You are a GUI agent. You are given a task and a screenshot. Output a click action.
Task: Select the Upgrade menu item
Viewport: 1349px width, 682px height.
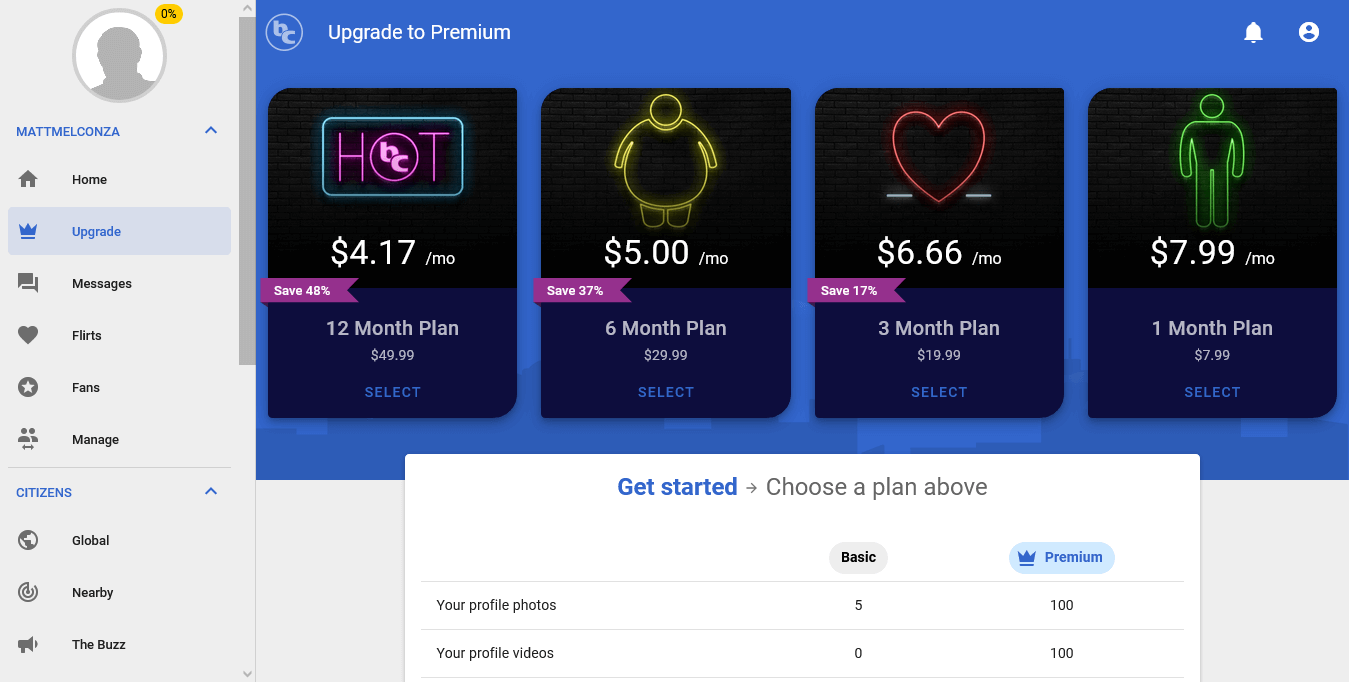[119, 231]
